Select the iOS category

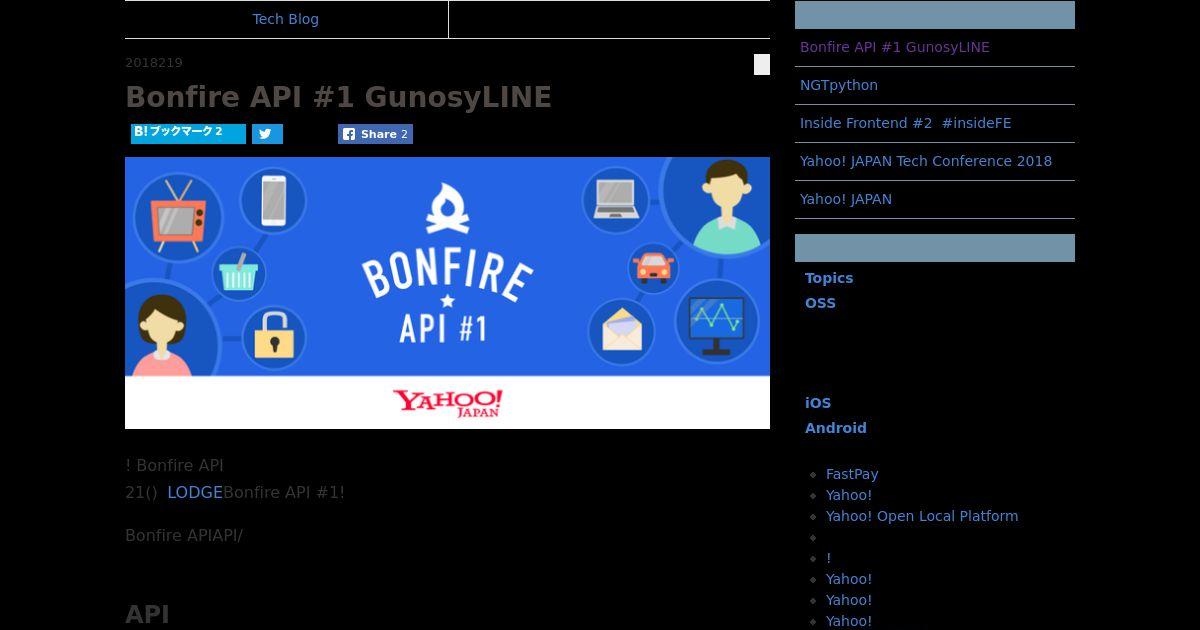click(818, 403)
